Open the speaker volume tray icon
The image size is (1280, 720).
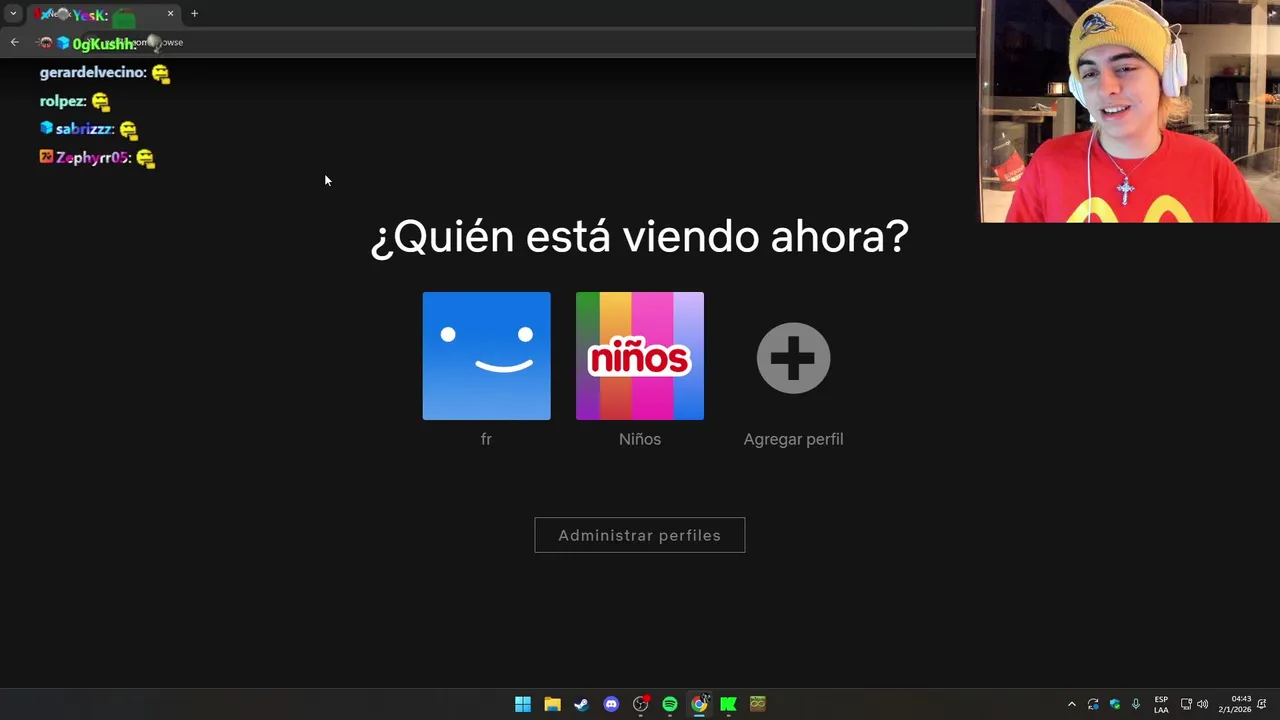pos(1203,704)
